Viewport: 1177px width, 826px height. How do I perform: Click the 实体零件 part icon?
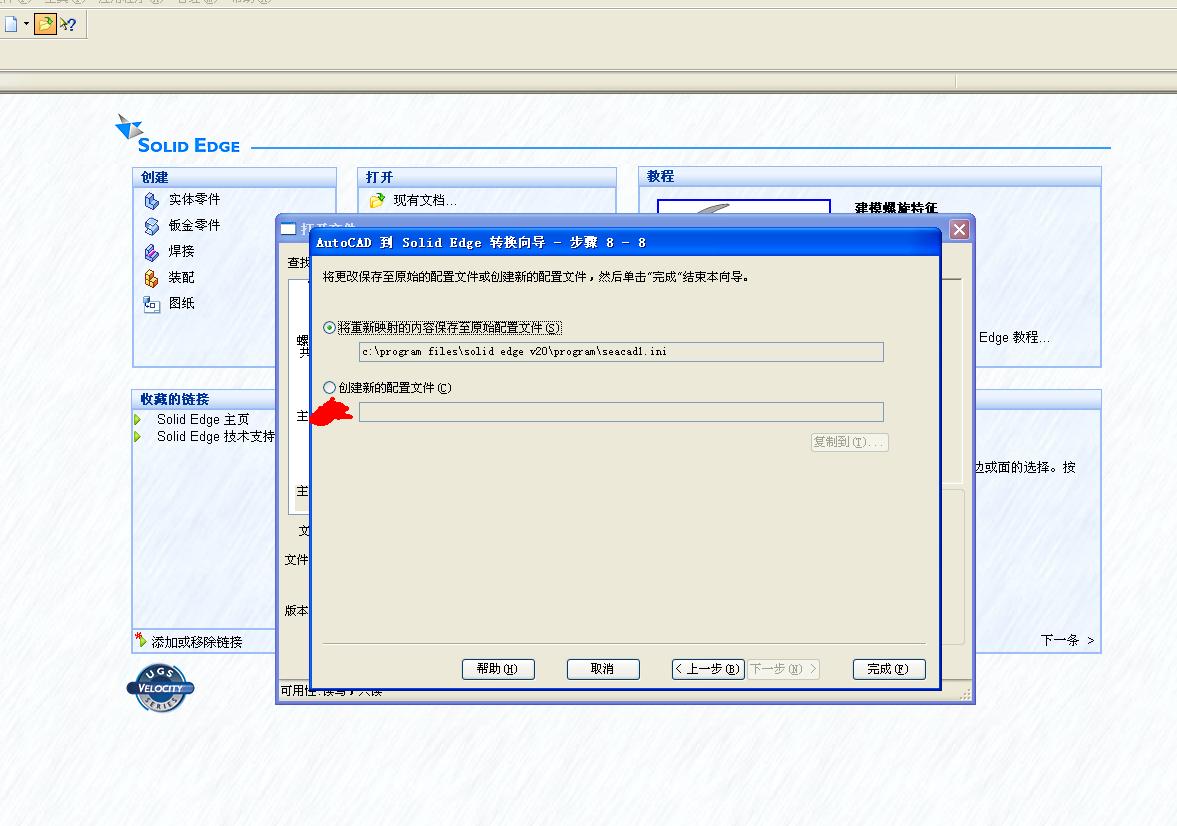pyautogui.click(x=152, y=200)
